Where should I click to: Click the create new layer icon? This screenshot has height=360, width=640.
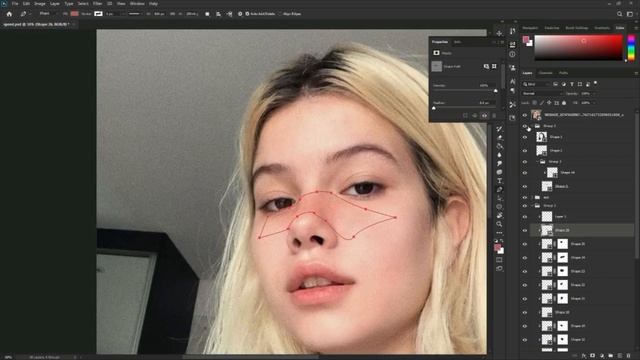620,356
